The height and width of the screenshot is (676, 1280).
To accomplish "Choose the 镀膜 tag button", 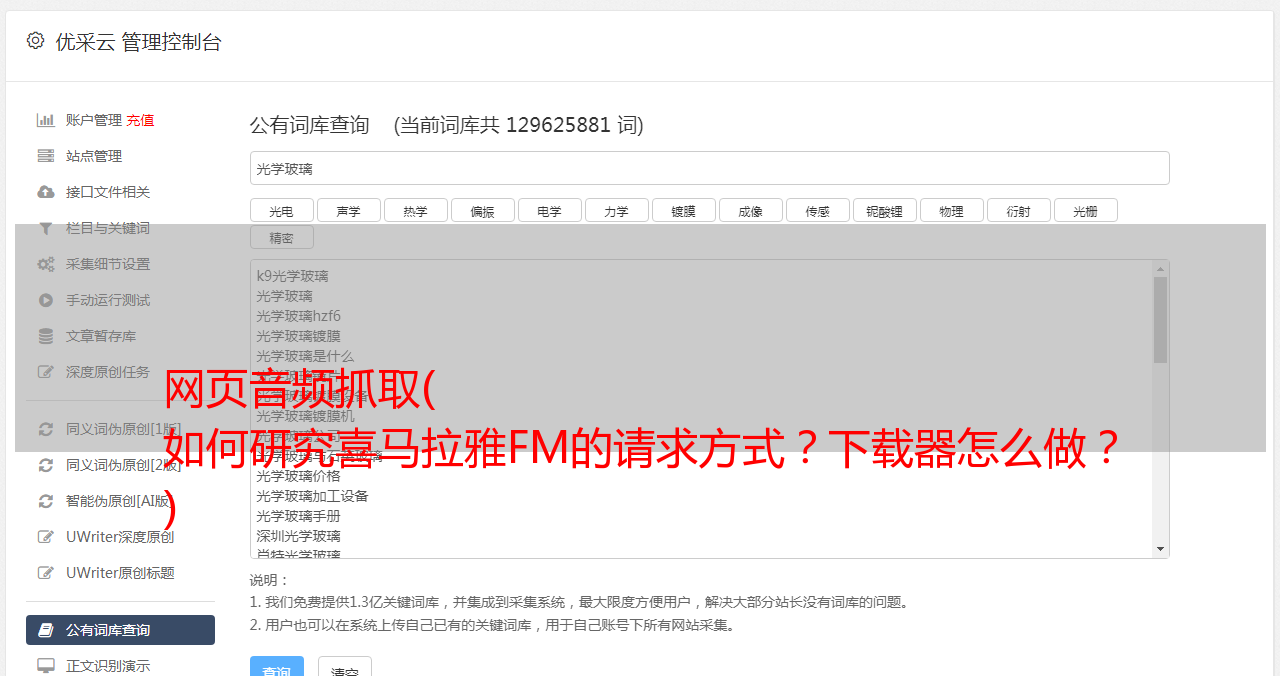I will click(684, 210).
